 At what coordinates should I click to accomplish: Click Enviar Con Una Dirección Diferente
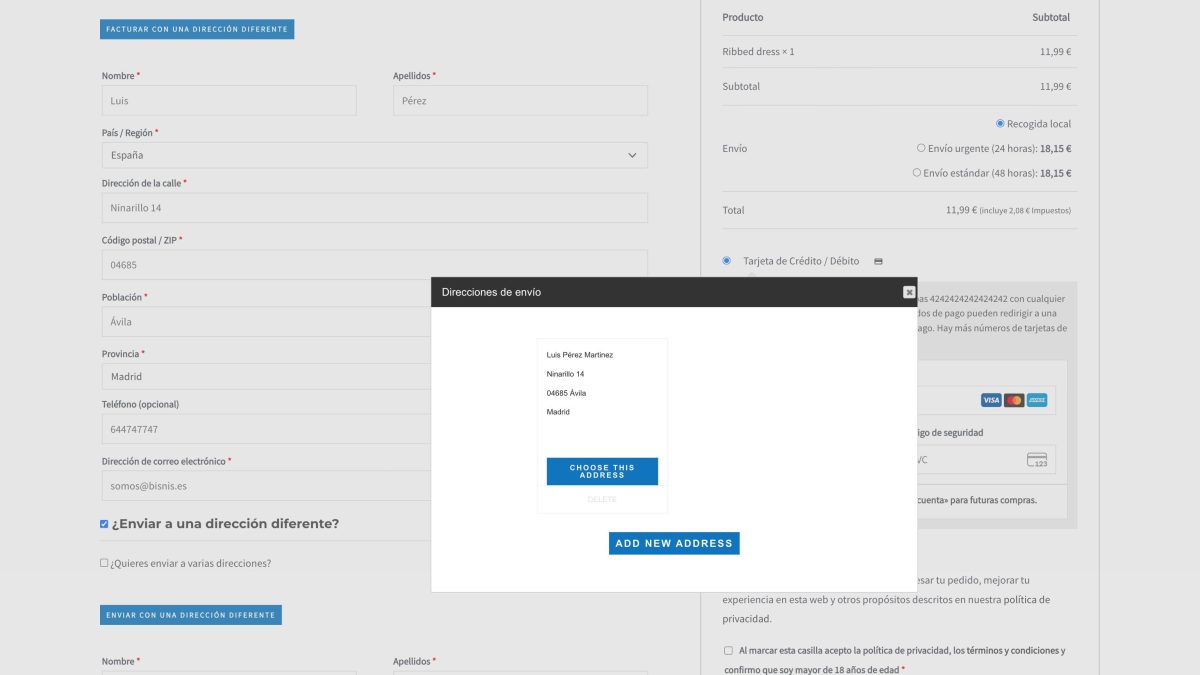click(191, 614)
